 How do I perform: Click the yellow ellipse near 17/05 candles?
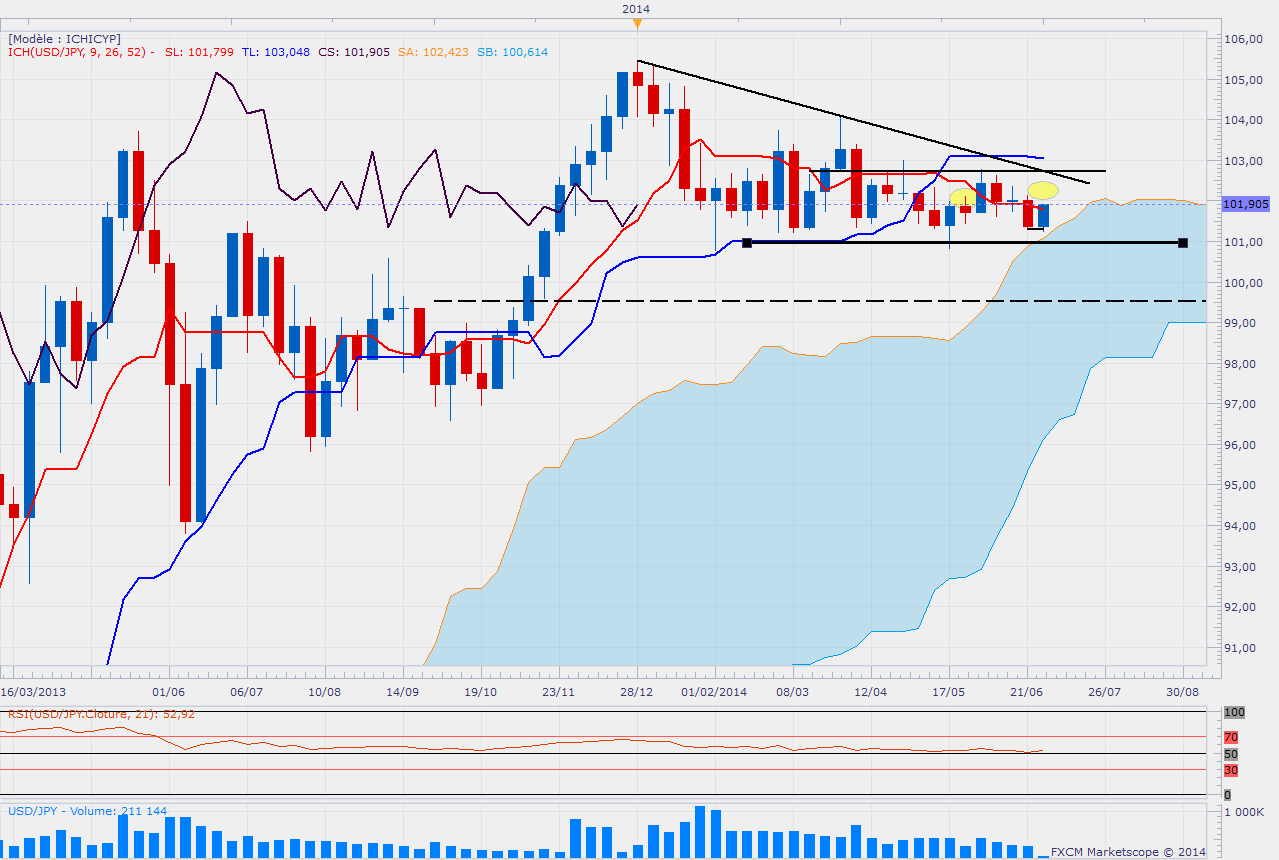pos(963,197)
